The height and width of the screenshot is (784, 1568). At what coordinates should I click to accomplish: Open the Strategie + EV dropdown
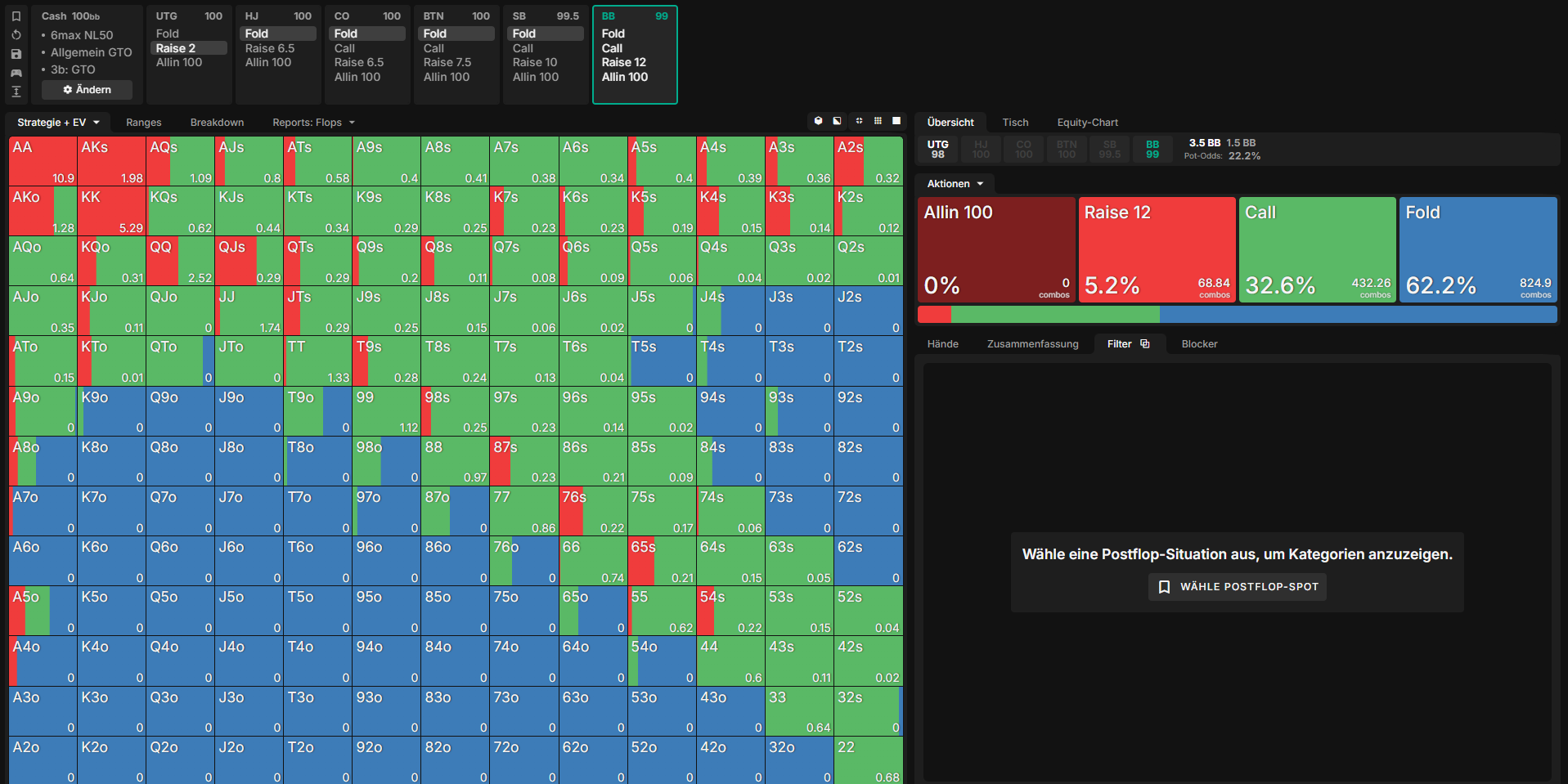pos(58,123)
